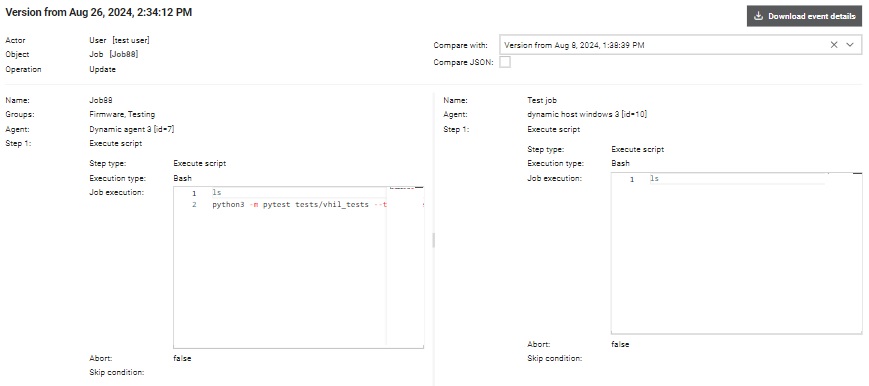869x386 pixels.
Task: Open the version dropdown showing Aug 8, 2024
Action: point(681,45)
